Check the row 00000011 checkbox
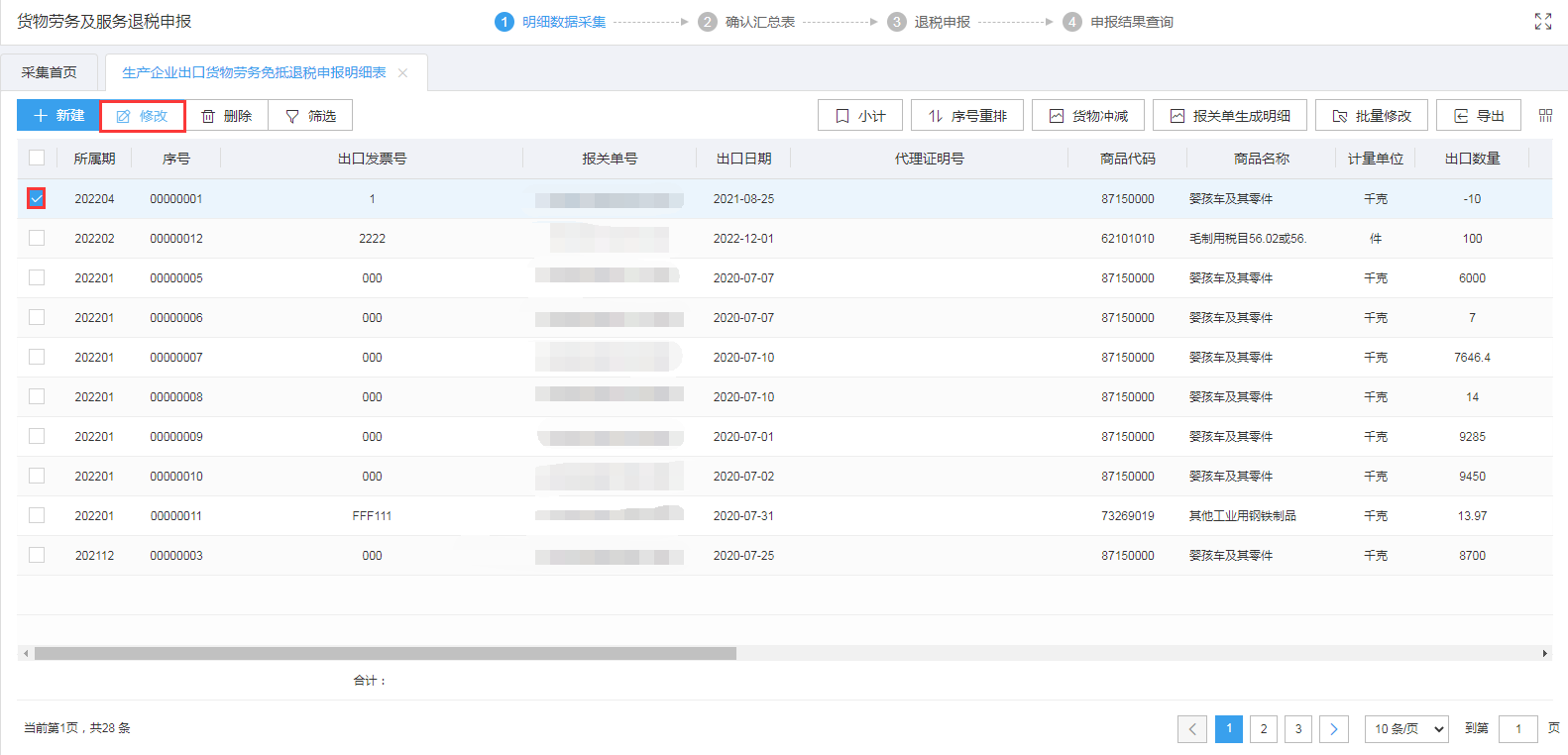The image size is (1568, 755). [x=37, y=515]
